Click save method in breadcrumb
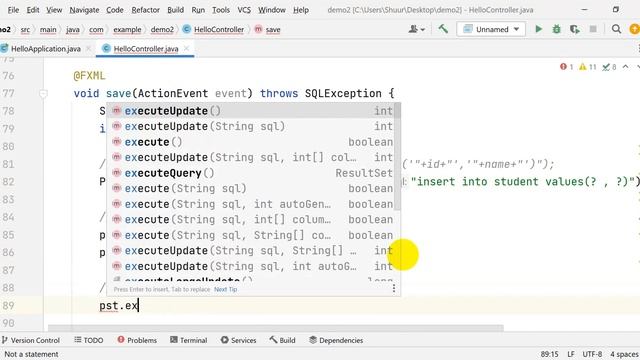 [268, 29]
